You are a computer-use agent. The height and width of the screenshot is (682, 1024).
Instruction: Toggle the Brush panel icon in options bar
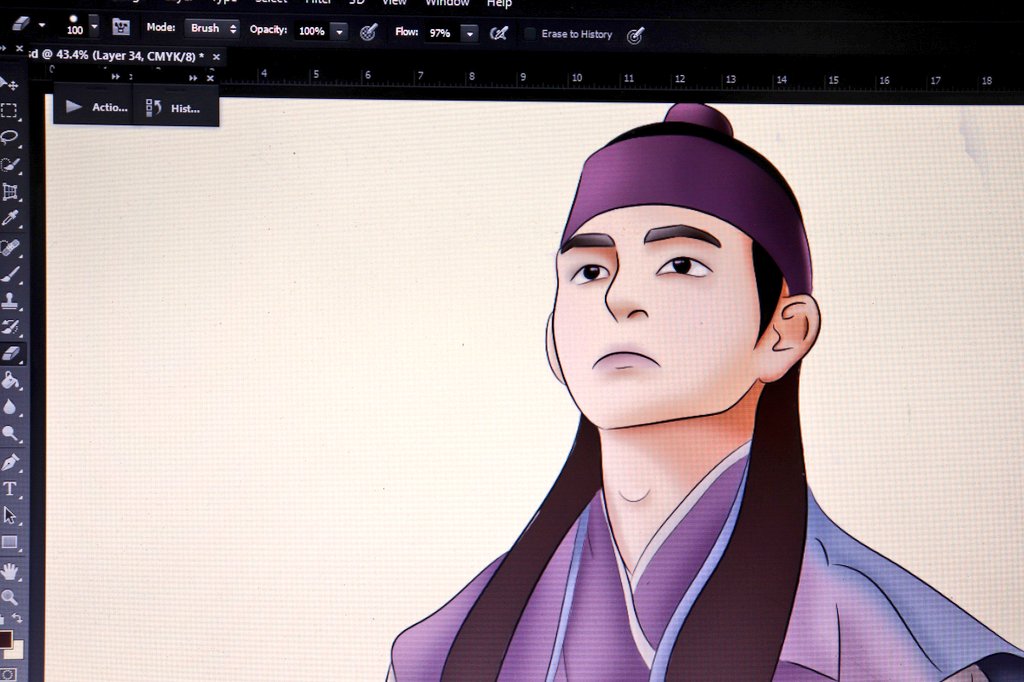pyautogui.click(x=121, y=27)
